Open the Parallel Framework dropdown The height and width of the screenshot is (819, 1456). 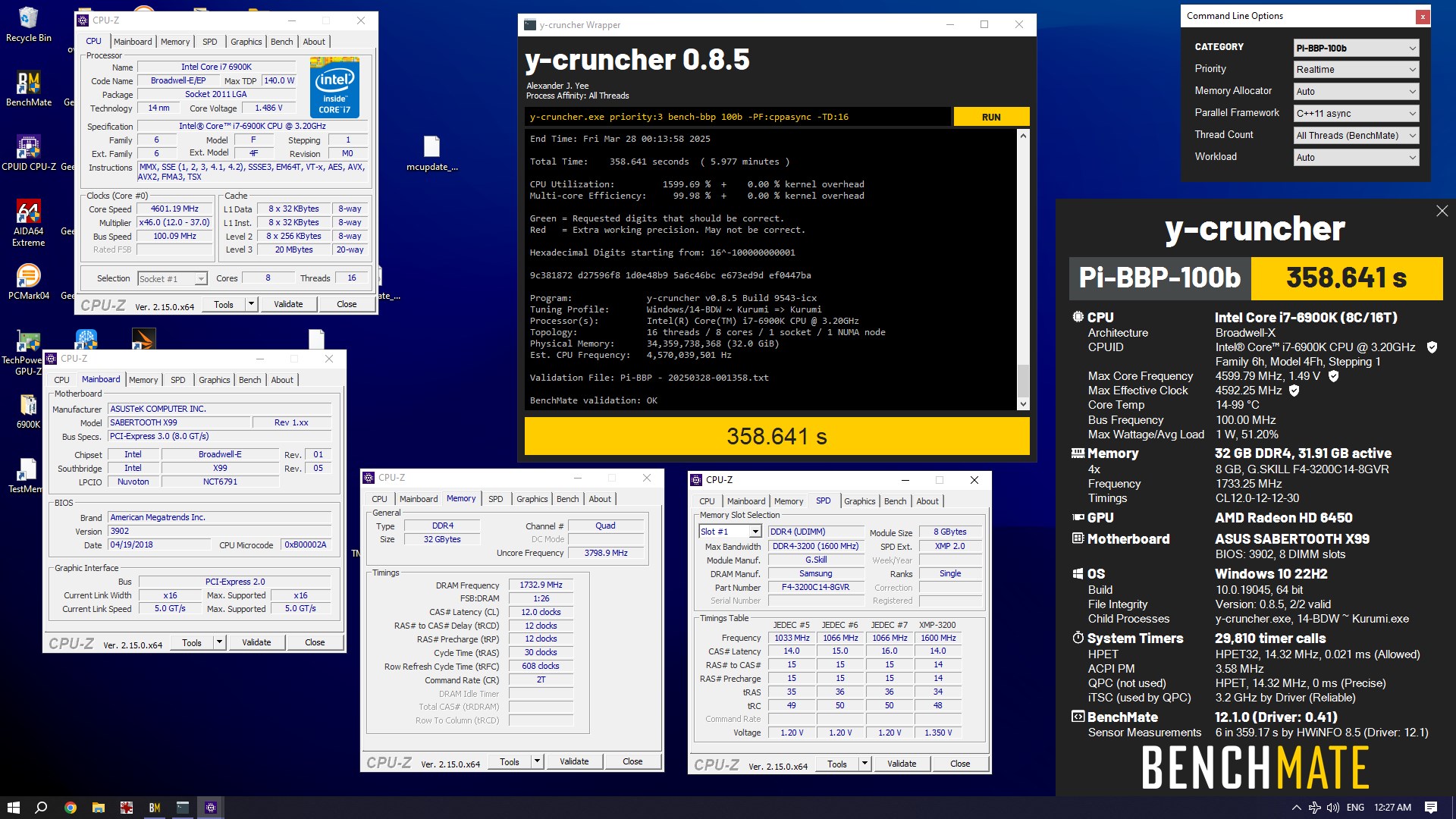pos(1356,113)
